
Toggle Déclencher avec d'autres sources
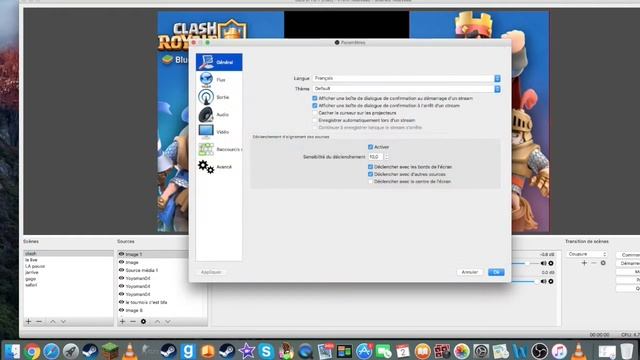371,174
